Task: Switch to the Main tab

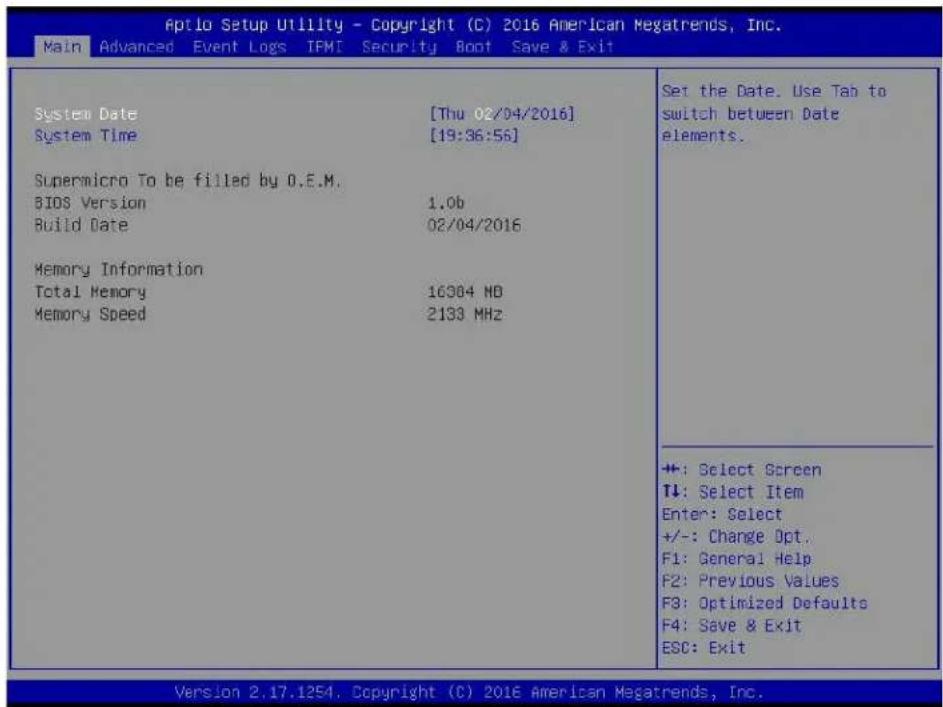Action: [x=63, y=47]
